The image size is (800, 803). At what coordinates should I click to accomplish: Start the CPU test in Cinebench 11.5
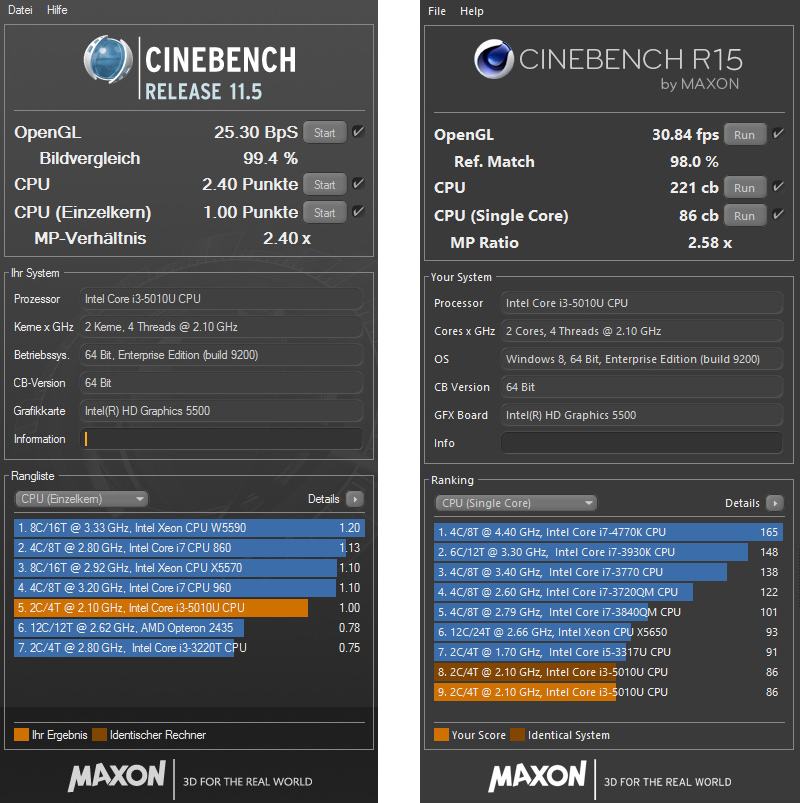325,184
